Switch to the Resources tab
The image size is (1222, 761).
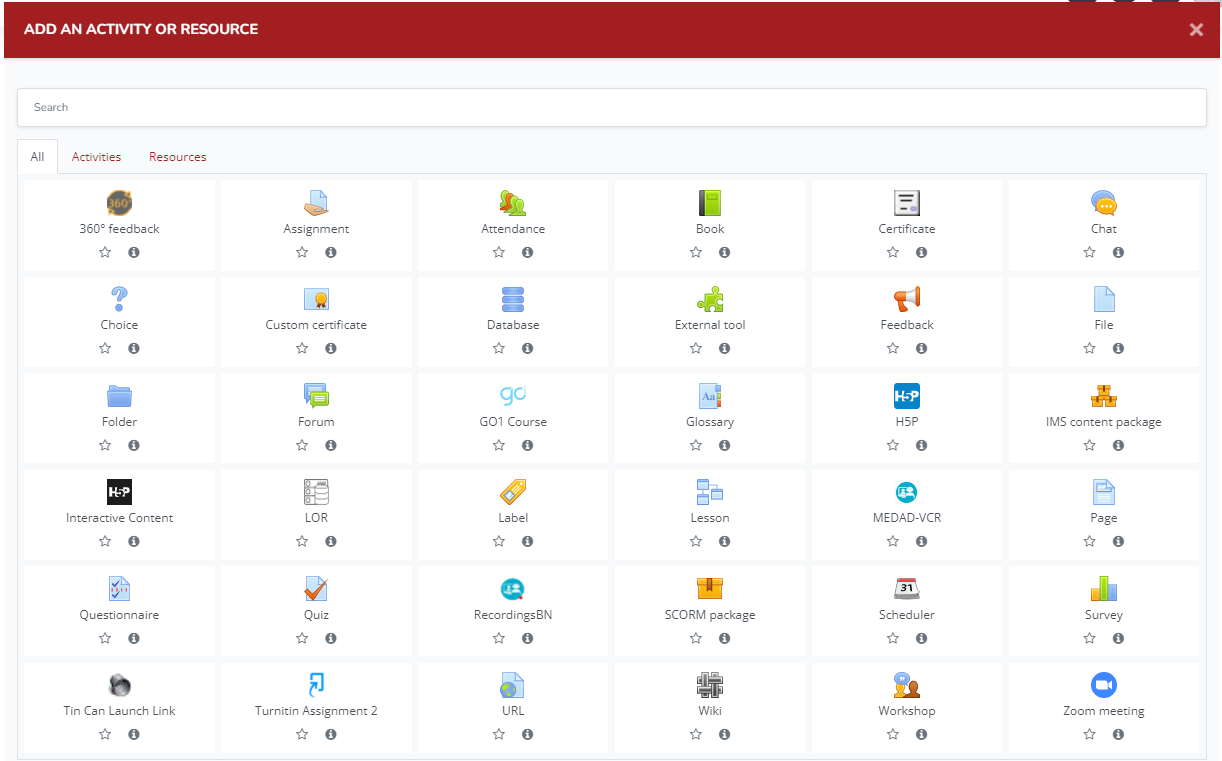(x=177, y=157)
